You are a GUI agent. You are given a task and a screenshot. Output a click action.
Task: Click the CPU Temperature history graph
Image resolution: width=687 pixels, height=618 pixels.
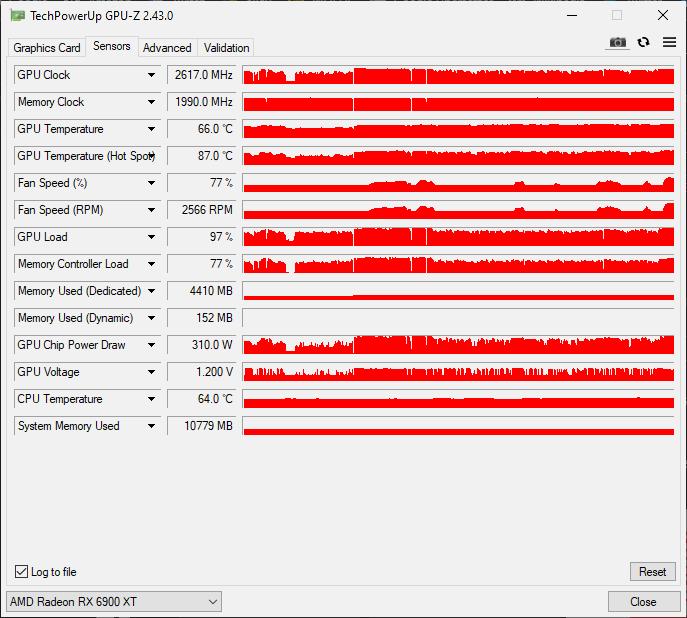pos(458,399)
